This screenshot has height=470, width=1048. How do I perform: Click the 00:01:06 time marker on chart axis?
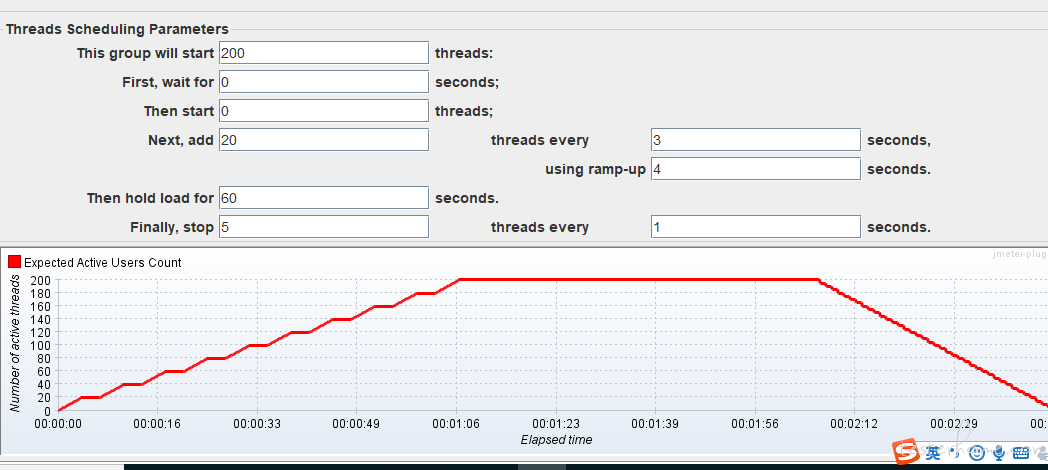point(456,424)
